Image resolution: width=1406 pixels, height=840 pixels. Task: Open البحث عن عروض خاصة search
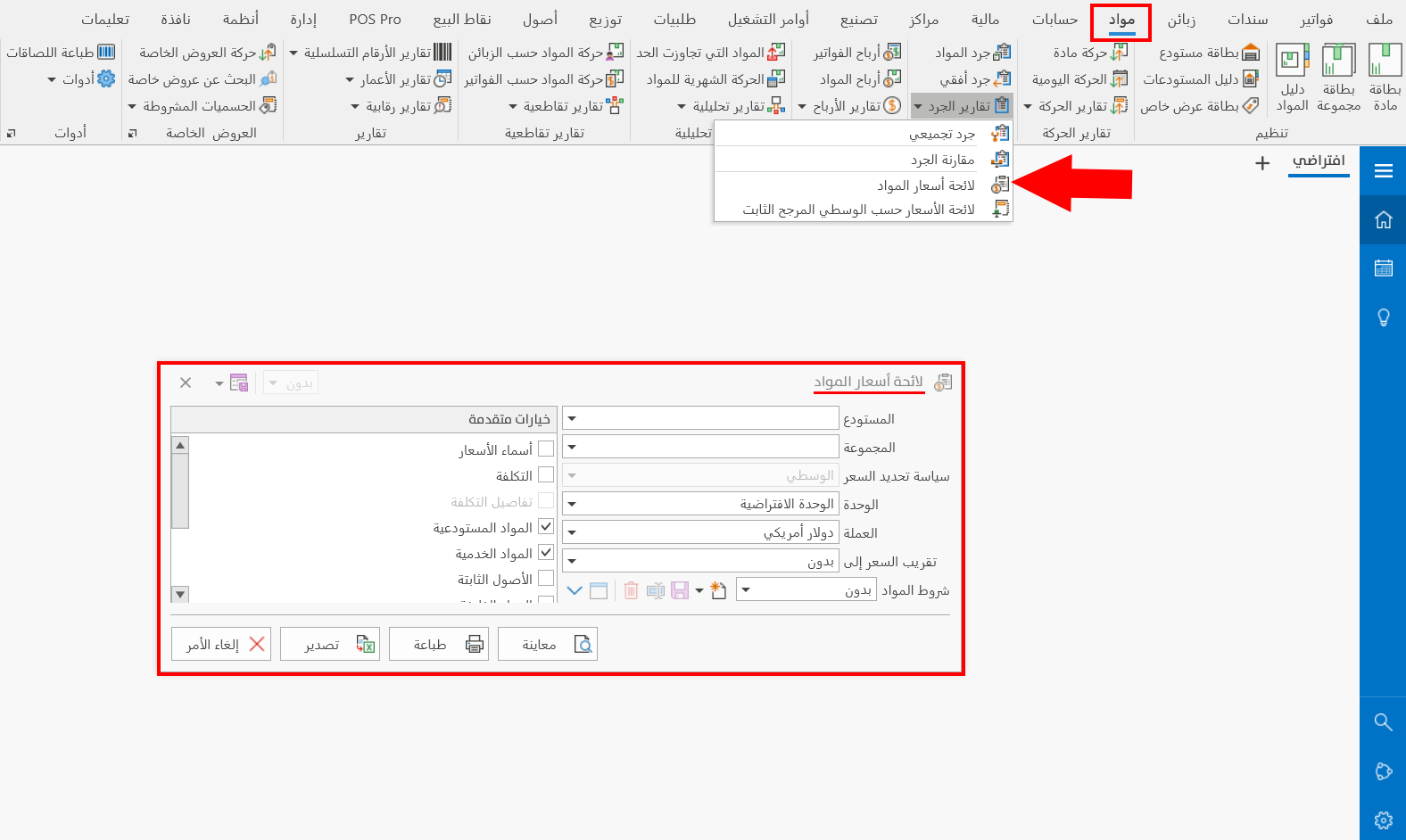click(x=203, y=79)
